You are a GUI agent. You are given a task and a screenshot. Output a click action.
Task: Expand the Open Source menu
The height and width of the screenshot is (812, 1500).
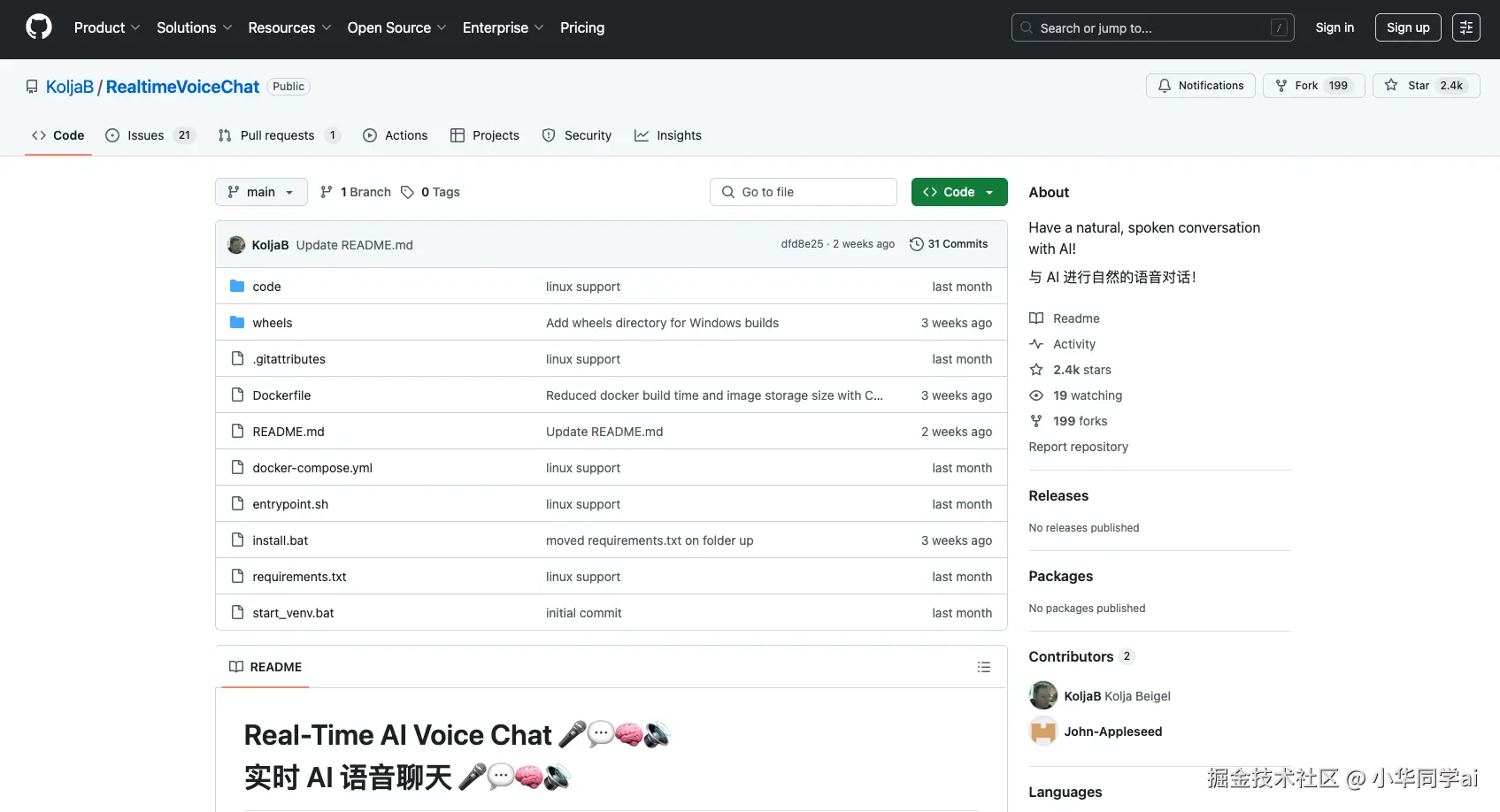pos(396,27)
